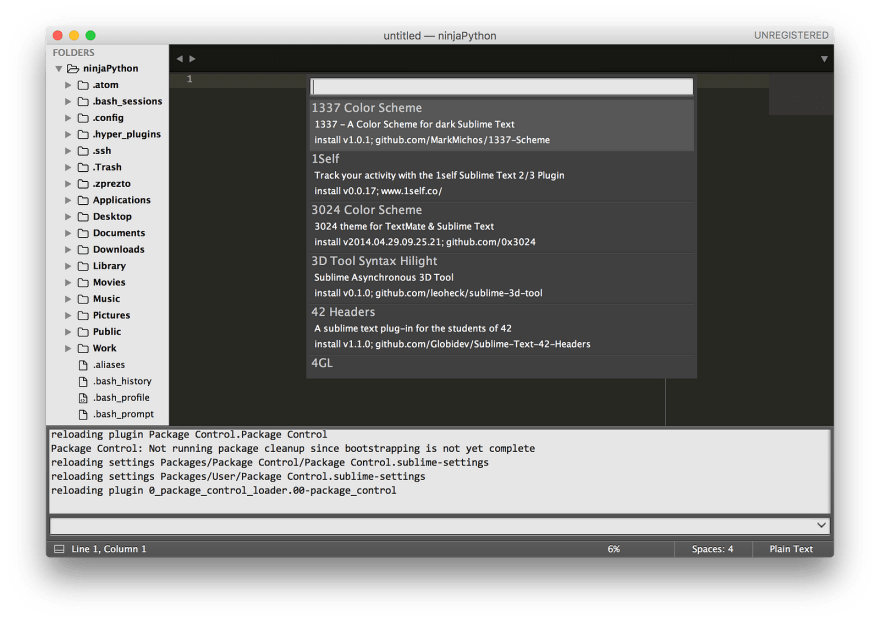Select the 1337 Color Scheme package

[x=502, y=125]
